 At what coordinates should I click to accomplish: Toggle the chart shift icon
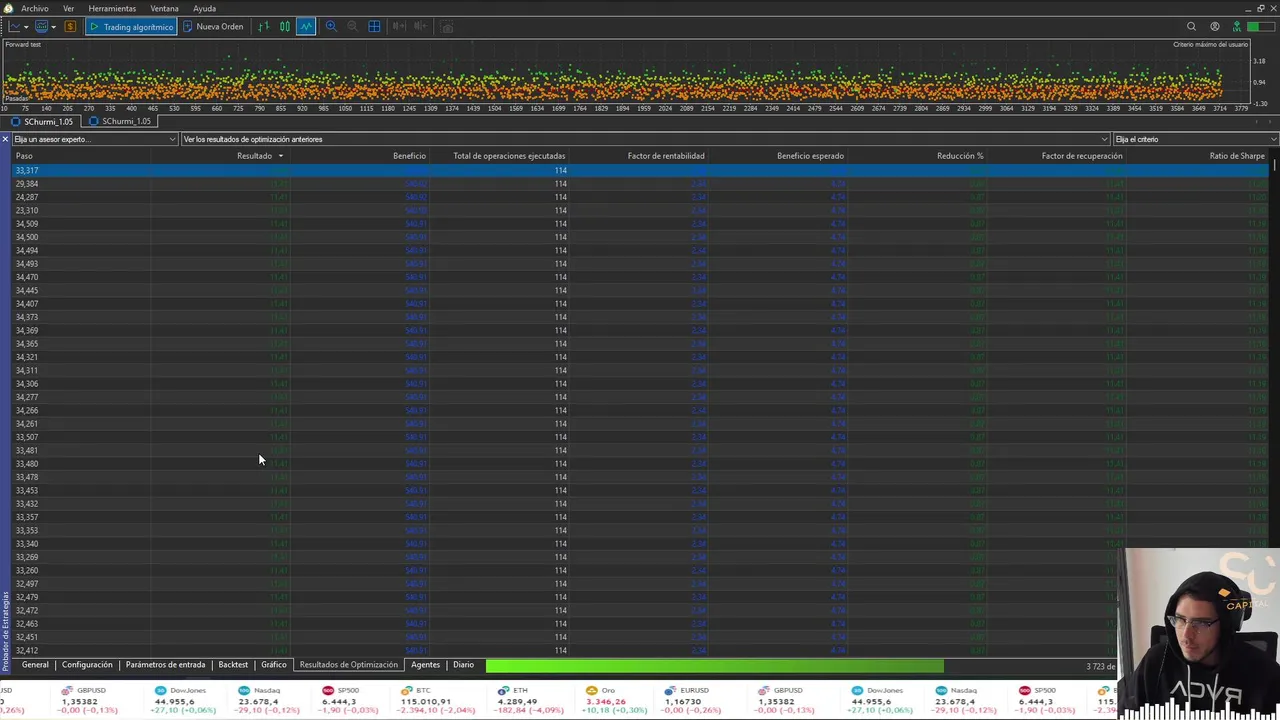tap(420, 26)
